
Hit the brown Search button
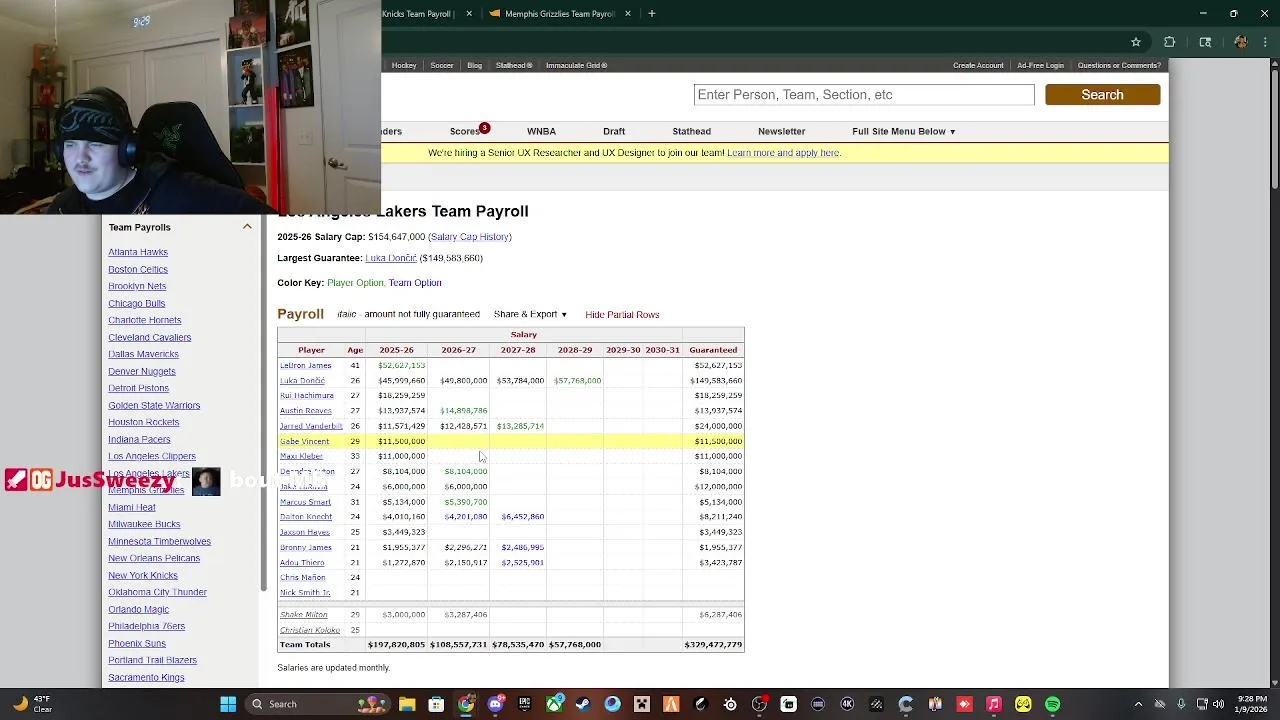click(x=1102, y=94)
